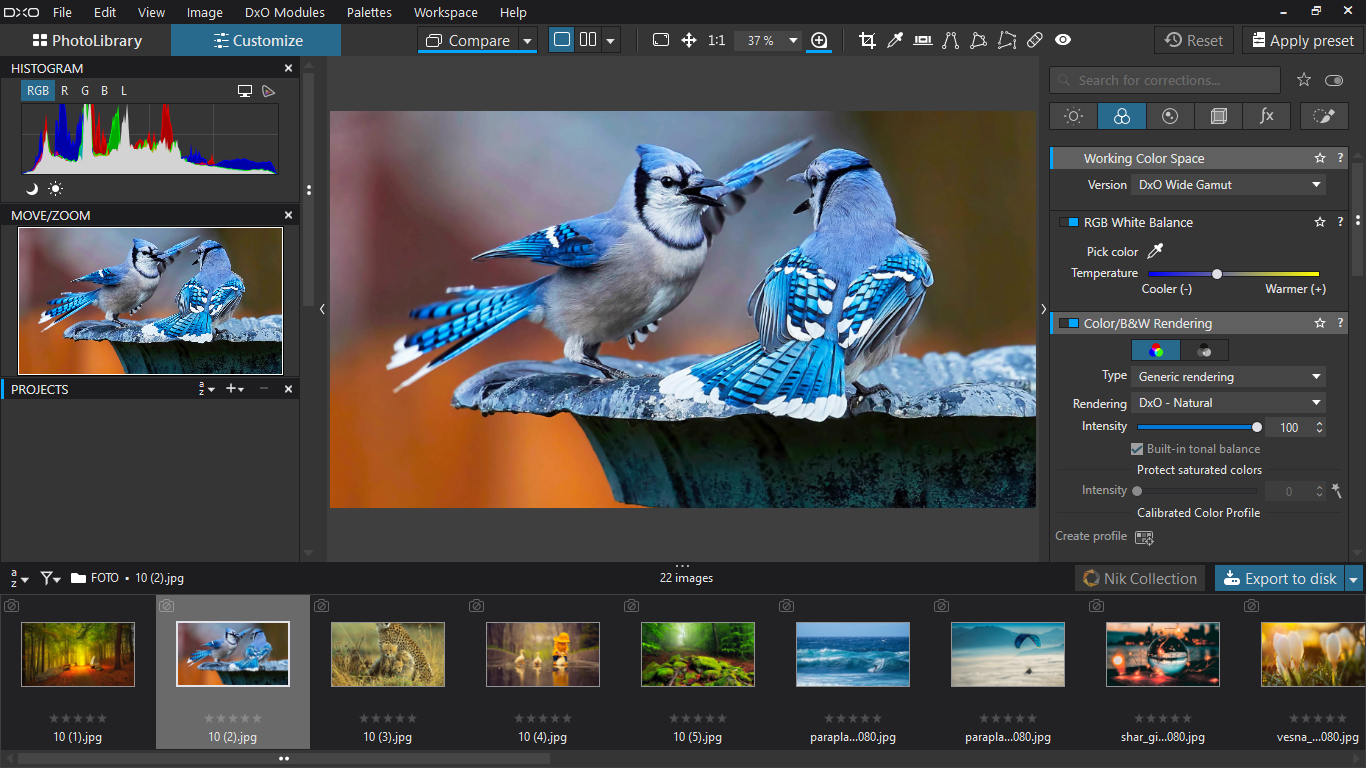Switch to the Customize tab

point(257,41)
